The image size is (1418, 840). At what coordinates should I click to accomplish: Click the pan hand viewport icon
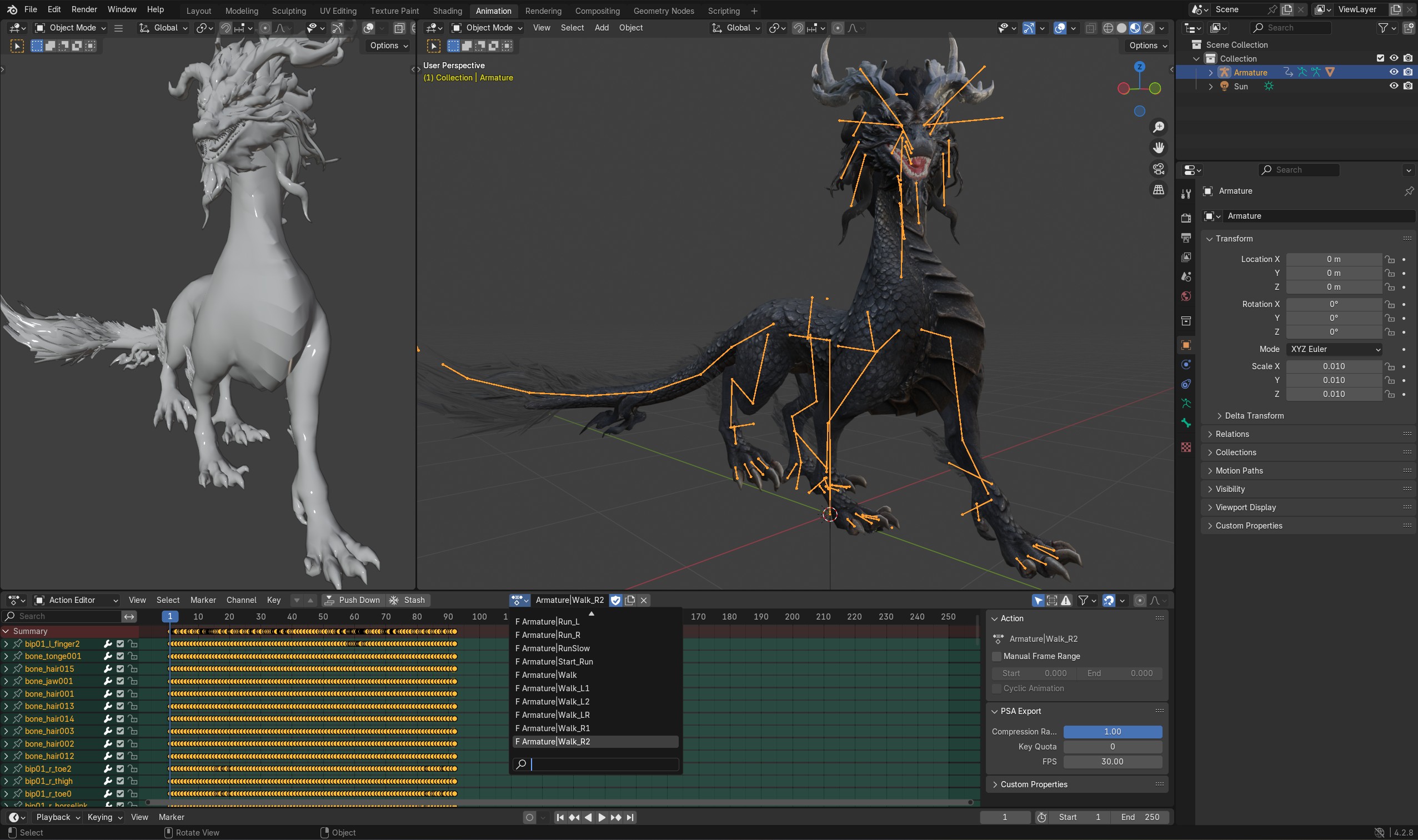[1159, 148]
